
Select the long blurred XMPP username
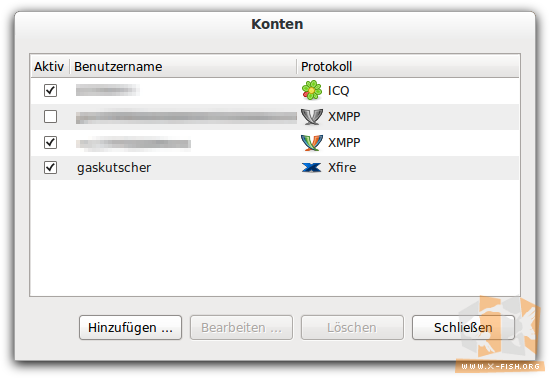pyautogui.click(x=186, y=116)
